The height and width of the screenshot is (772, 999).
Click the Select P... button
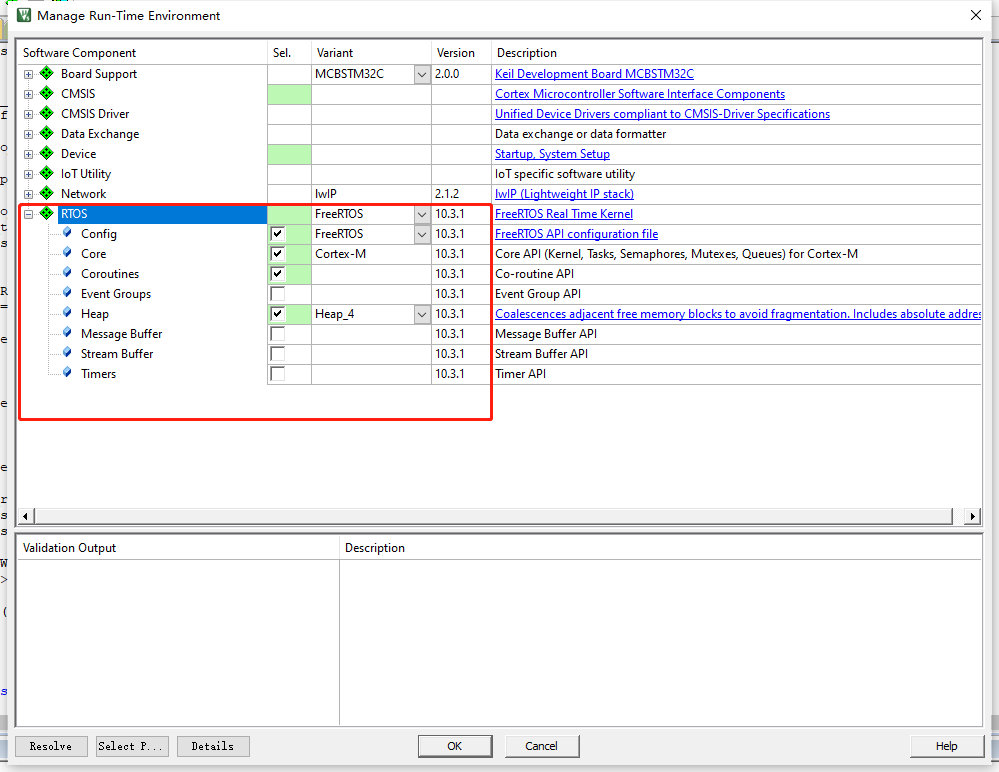(x=133, y=746)
